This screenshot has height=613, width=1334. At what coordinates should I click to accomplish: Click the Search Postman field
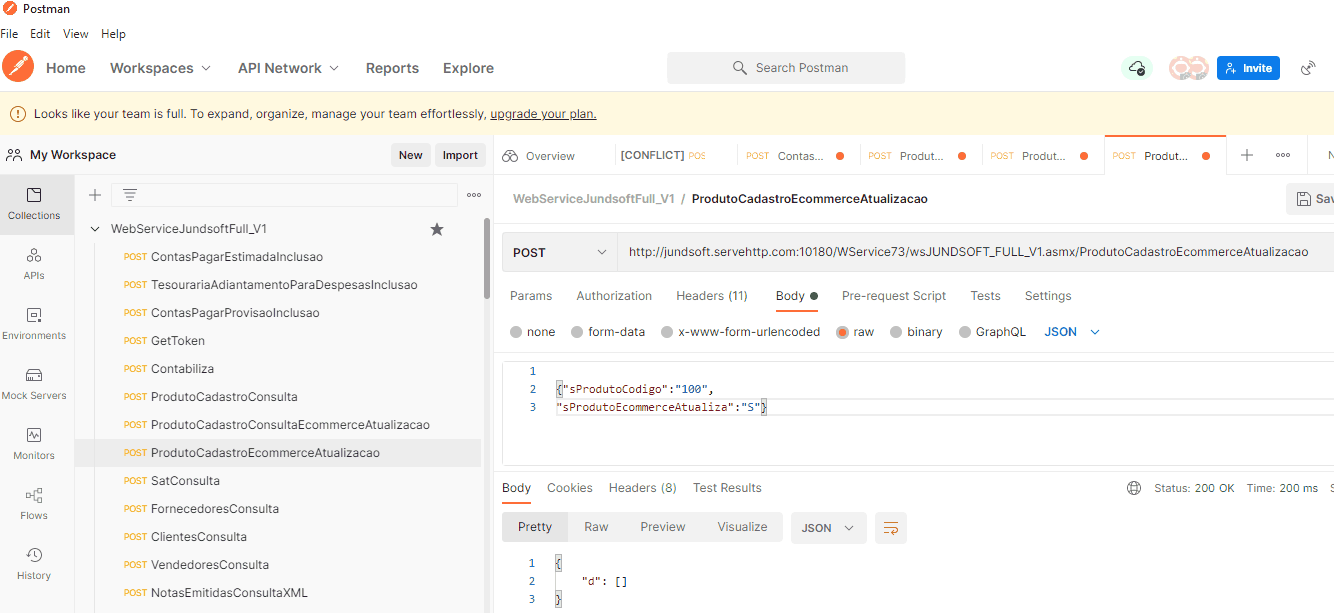pyautogui.click(x=786, y=68)
